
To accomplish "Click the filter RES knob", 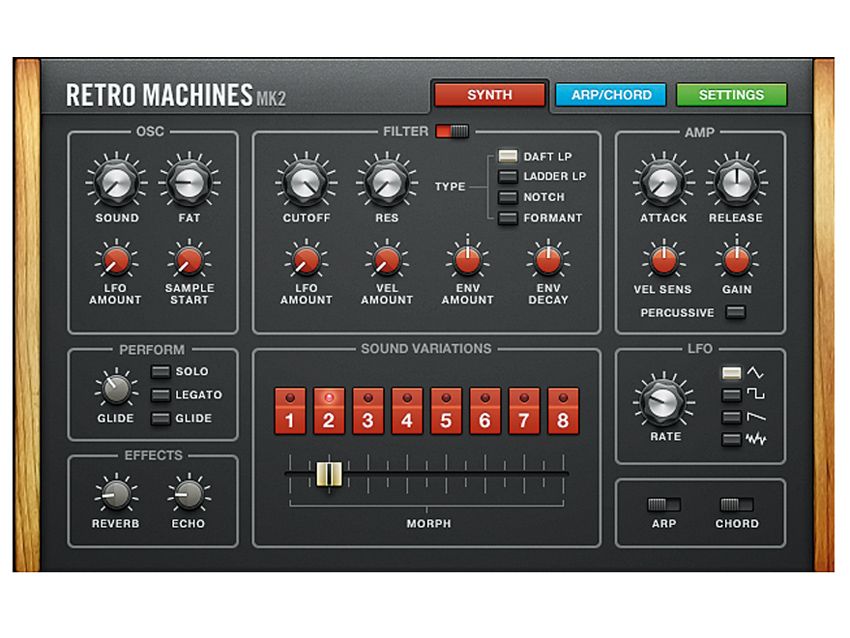I will coord(387,183).
